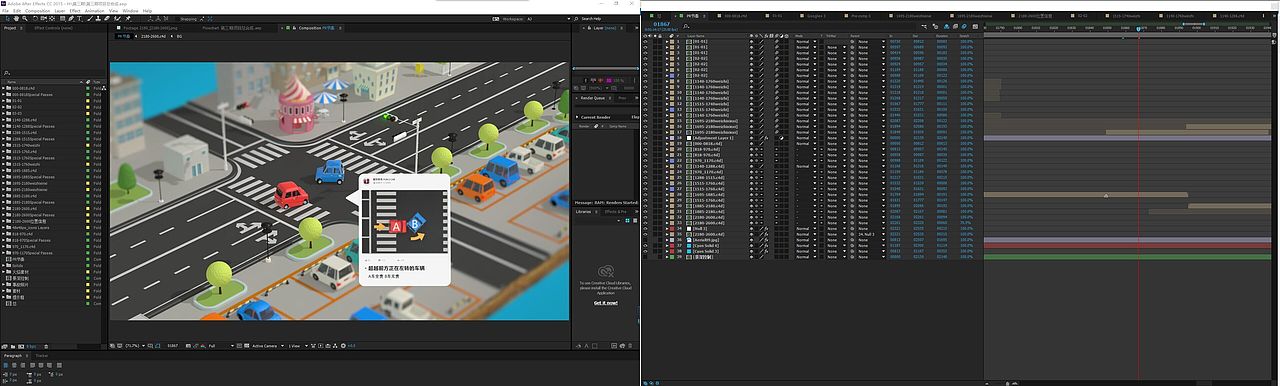Hide the Aerial01.jpg layer eye toggle
Screen dimensions: 1280x386
[x=646, y=240]
